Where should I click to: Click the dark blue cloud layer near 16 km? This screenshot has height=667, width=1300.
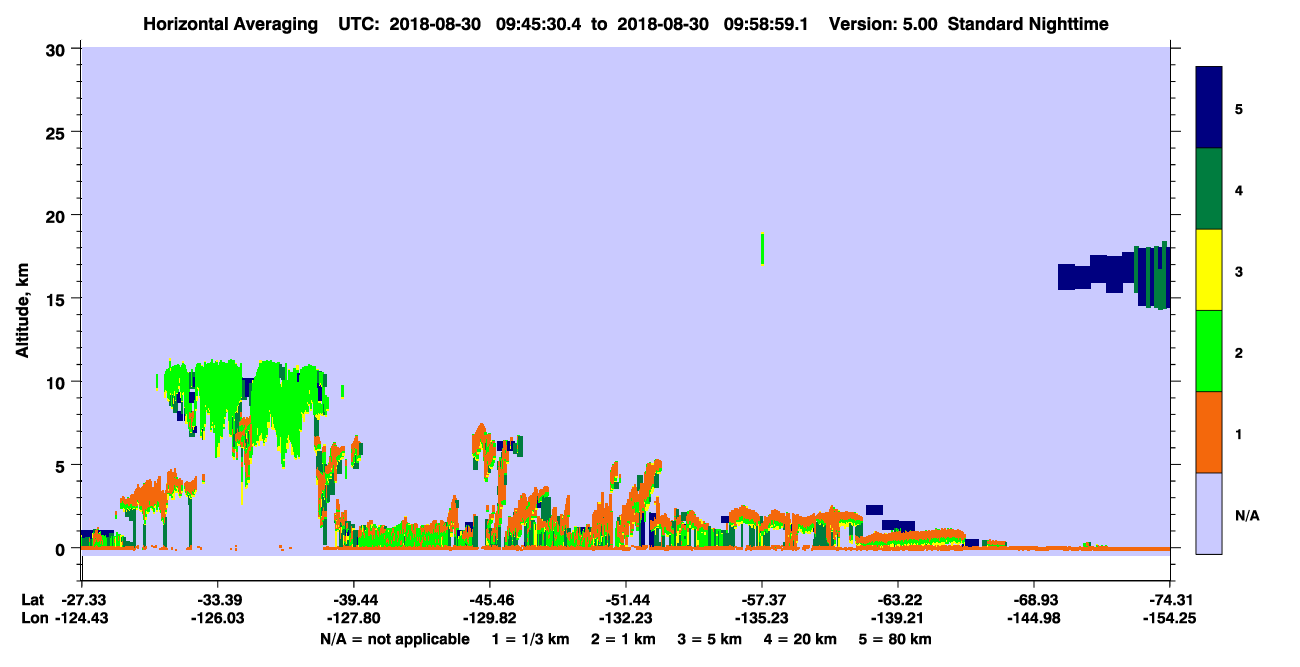[x=1113, y=275]
